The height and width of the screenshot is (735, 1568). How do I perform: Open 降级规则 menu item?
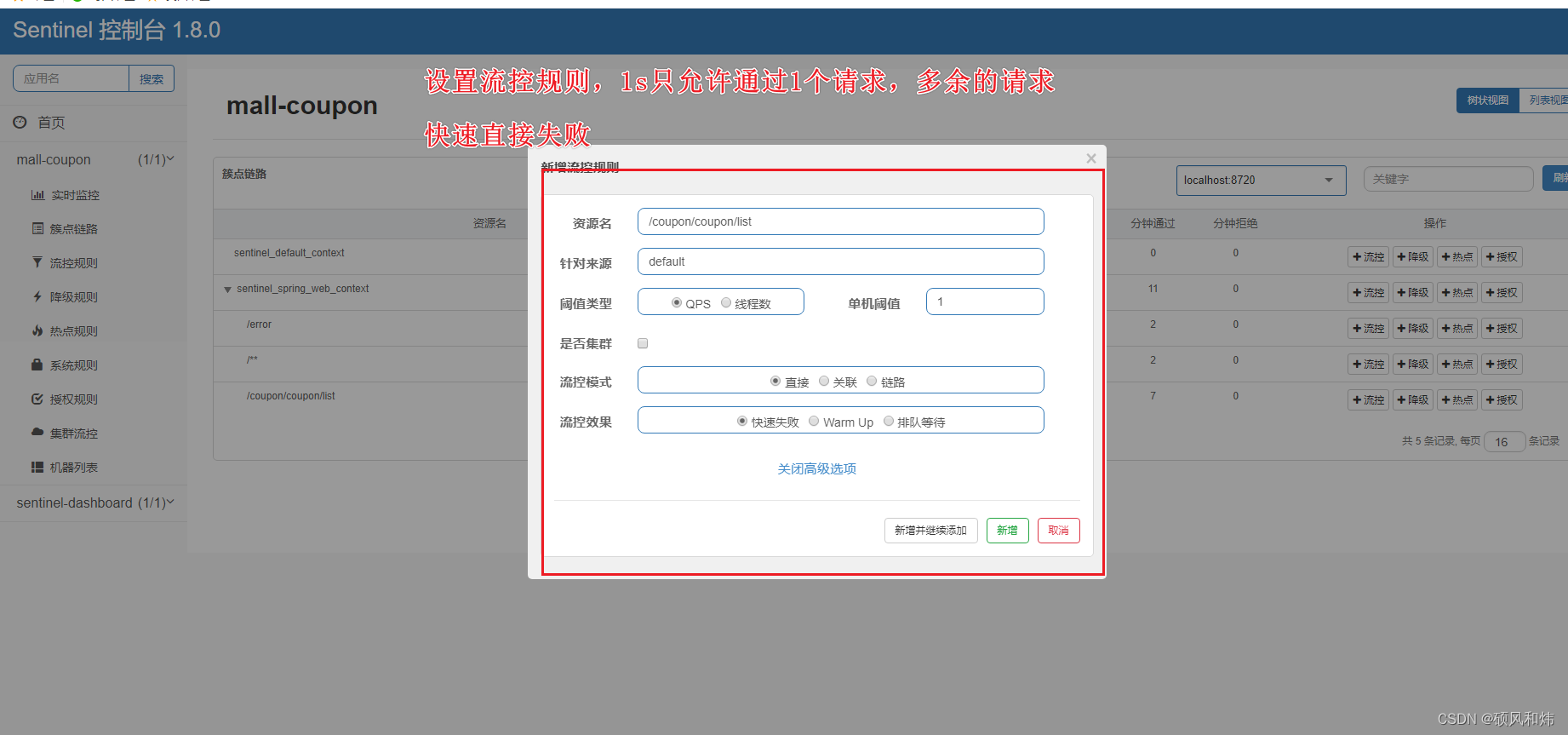click(x=74, y=297)
